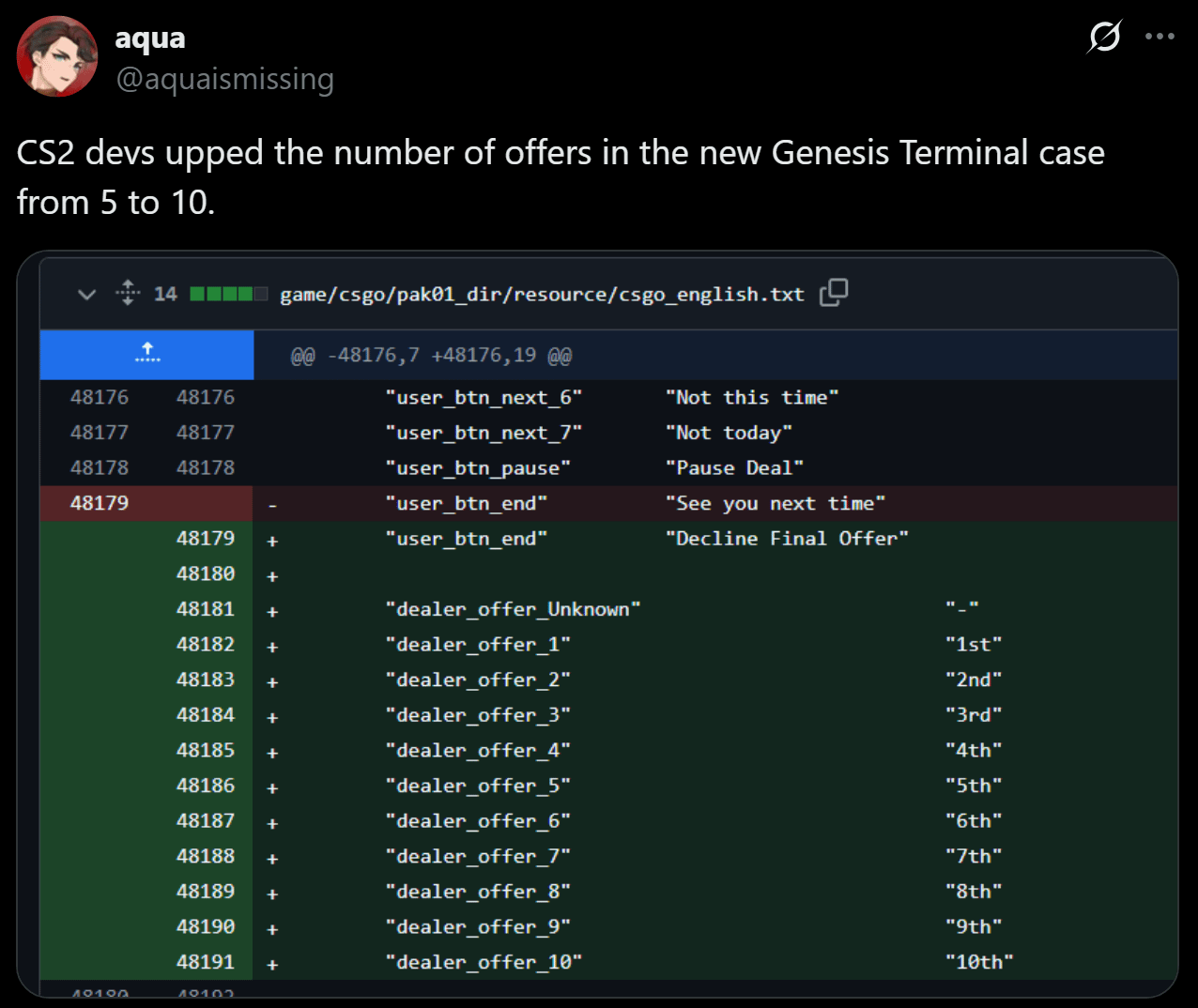Click the expand-all-lines arrows icon
Image resolution: width=1198 pixels, height=1008 pixels.
129,293
